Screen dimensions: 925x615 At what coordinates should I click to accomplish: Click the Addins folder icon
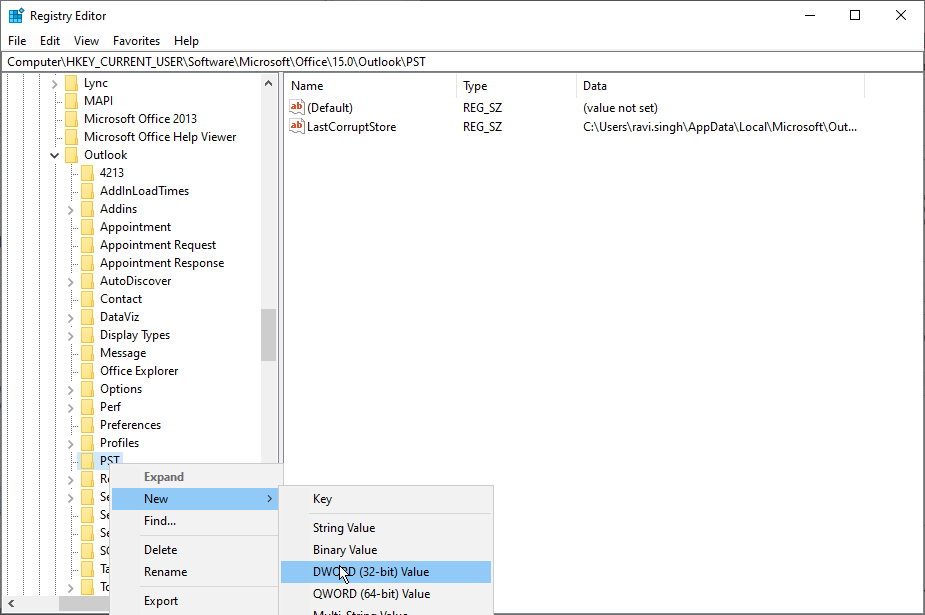(x=87, y=209)
